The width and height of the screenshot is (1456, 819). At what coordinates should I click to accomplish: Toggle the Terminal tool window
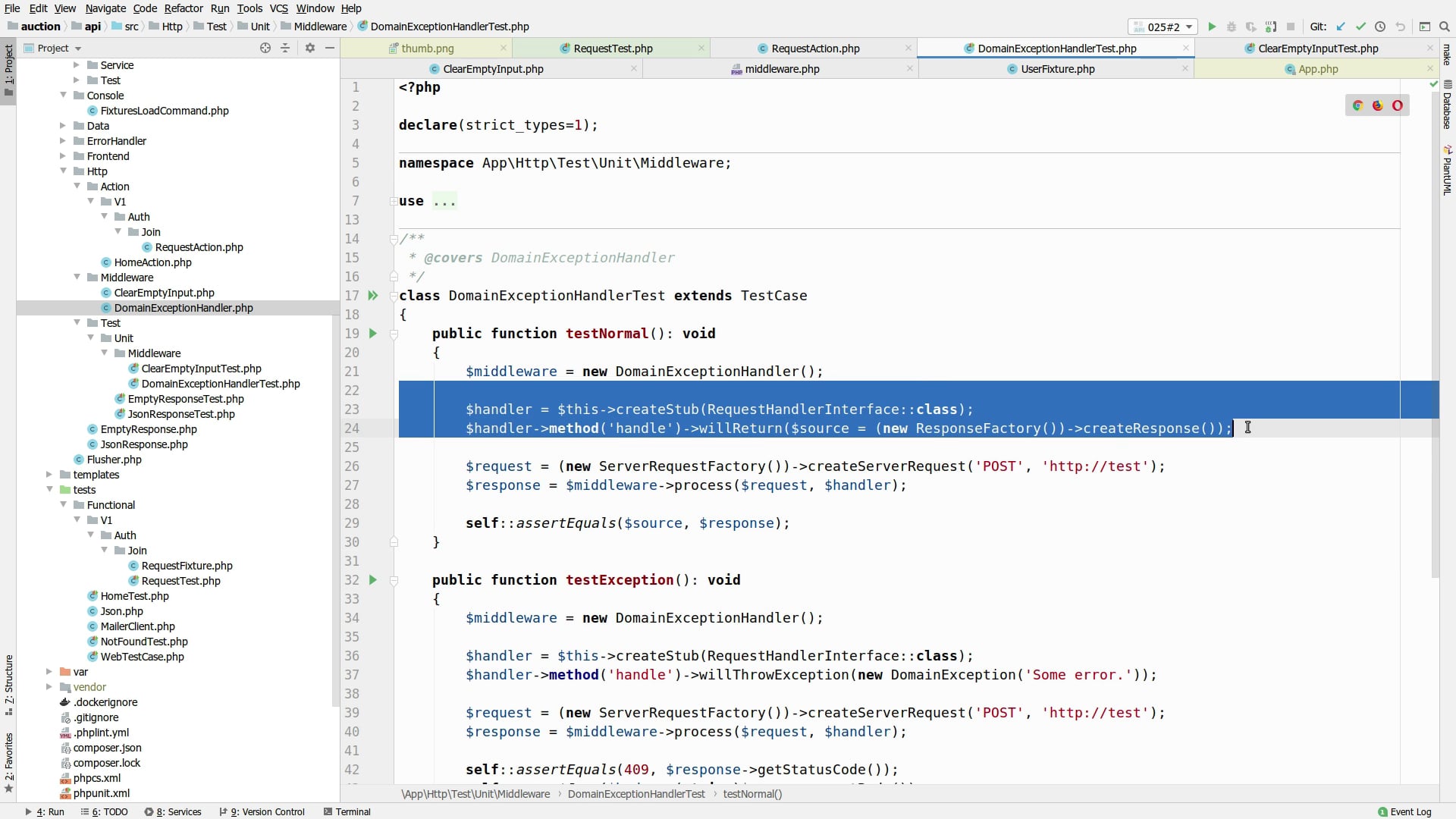[x=347, y=811]
